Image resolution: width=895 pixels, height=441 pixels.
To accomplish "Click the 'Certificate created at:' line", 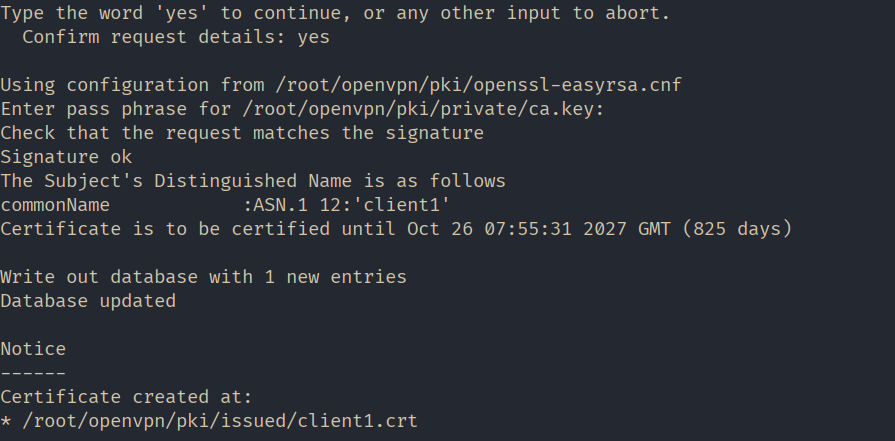I will (126, 397).
